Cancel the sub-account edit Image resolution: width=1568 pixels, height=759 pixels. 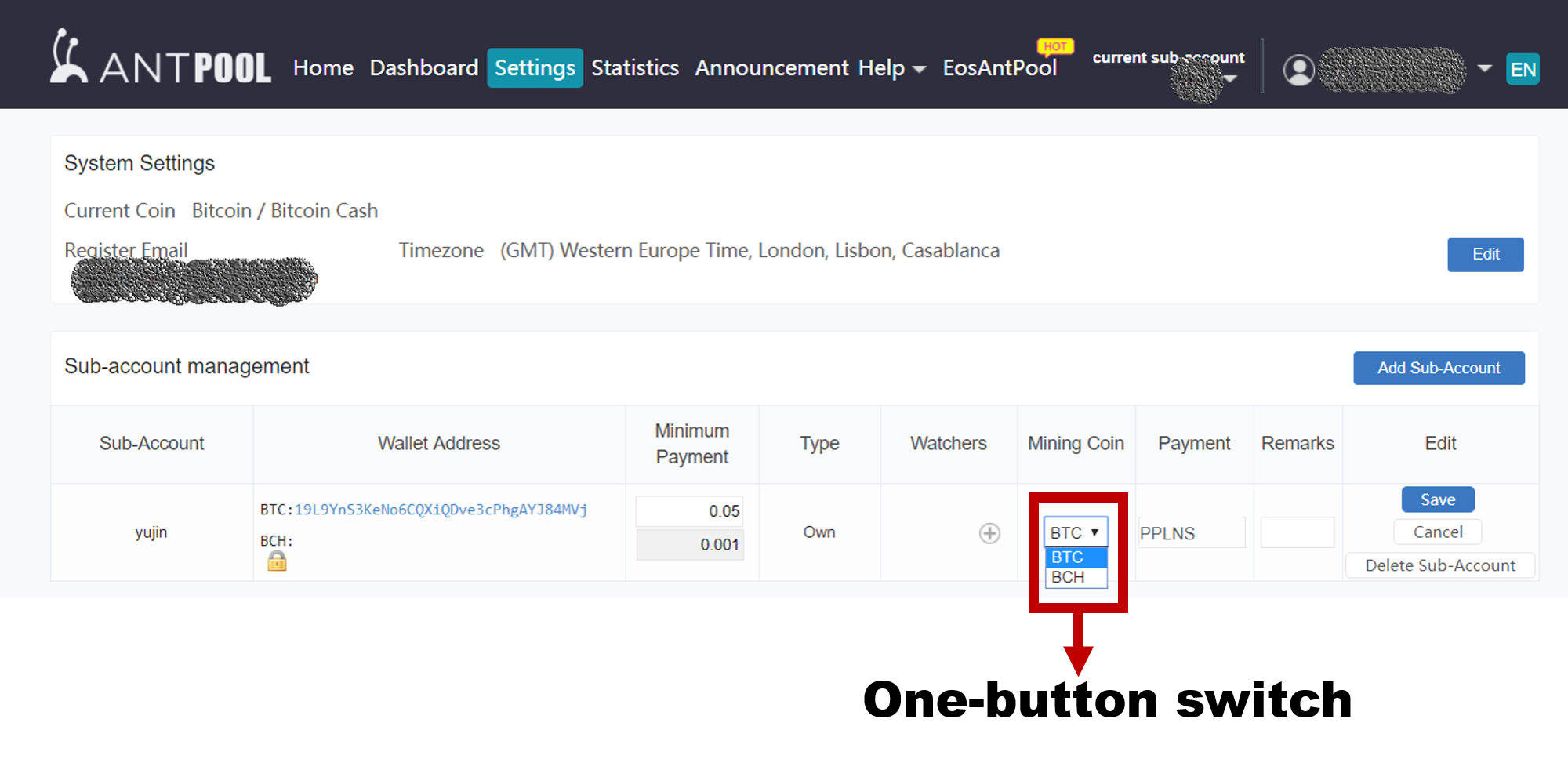coord(1438,532)
